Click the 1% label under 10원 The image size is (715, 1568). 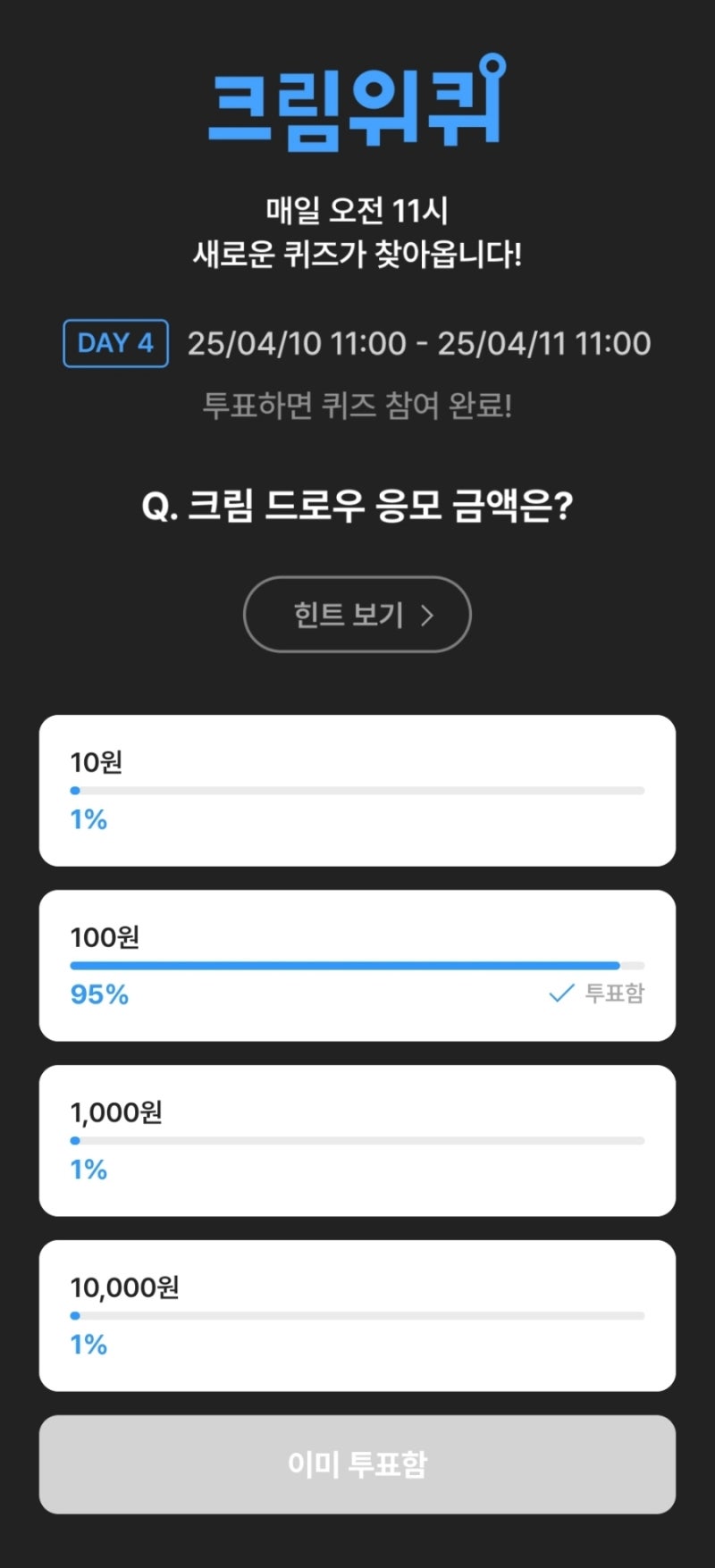point(88,819)
